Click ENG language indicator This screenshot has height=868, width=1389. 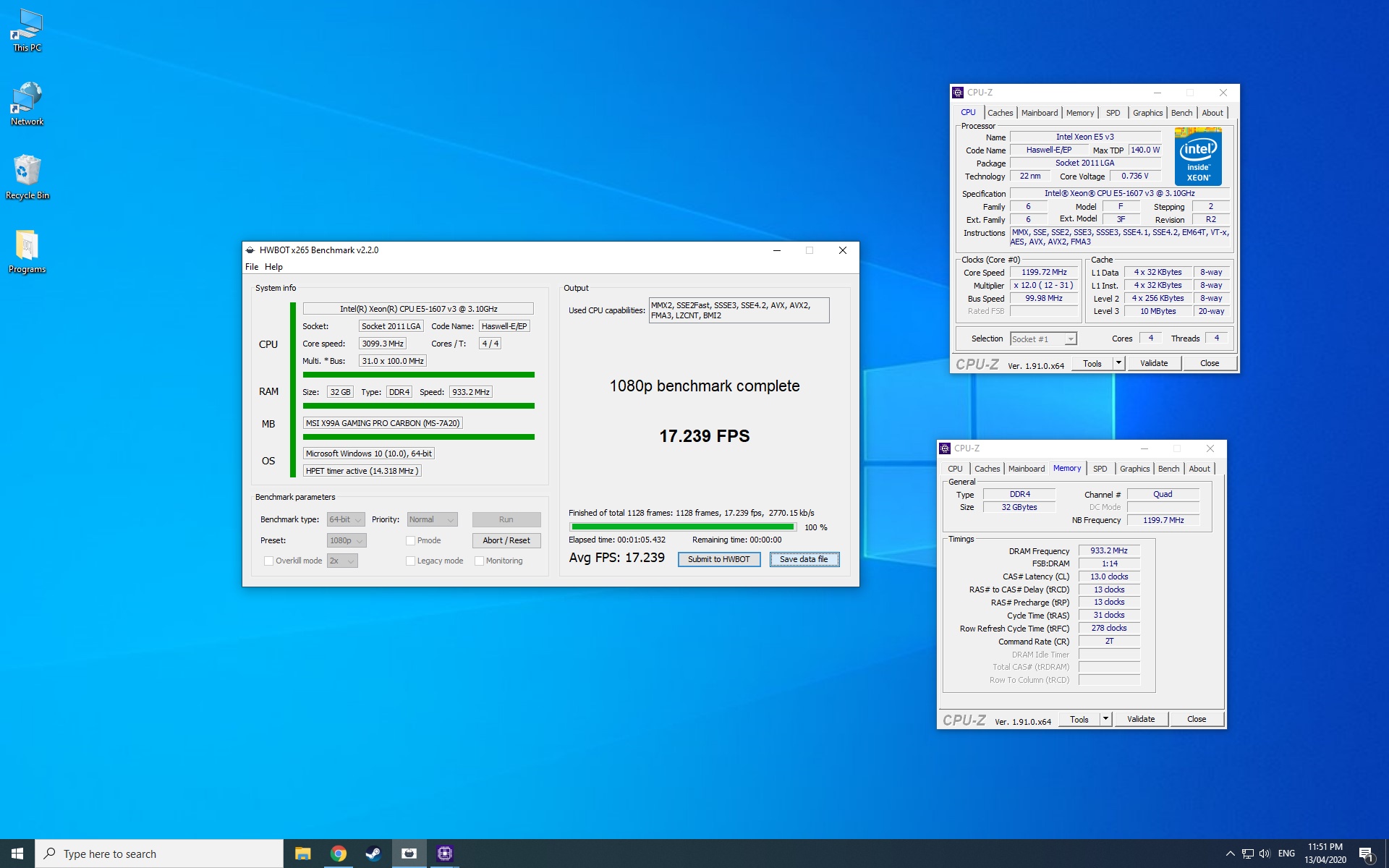pyautogui.click(x=1286, y=854)
